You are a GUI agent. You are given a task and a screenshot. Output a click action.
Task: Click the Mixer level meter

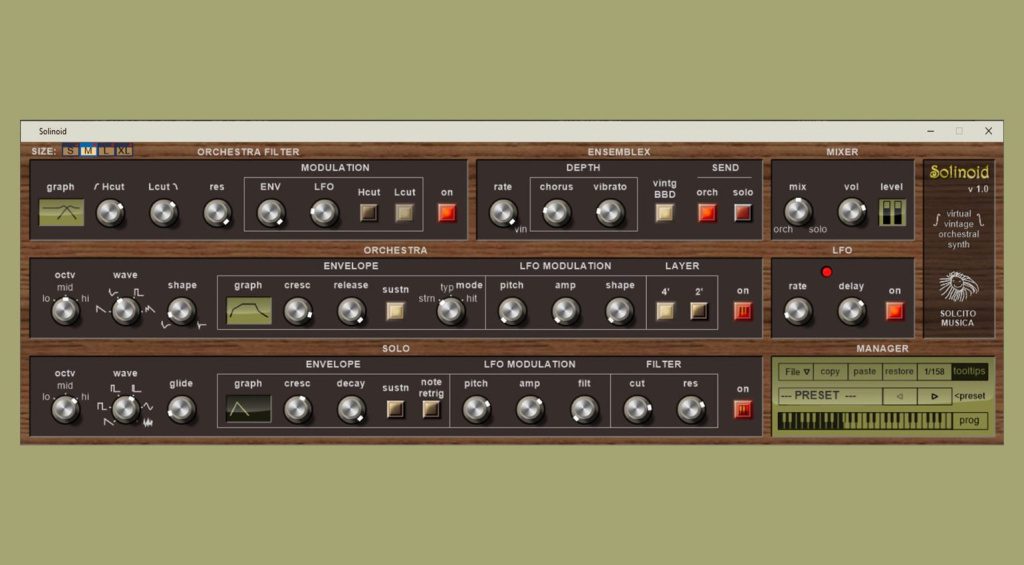pyautogui.click(x=891, y=212)
